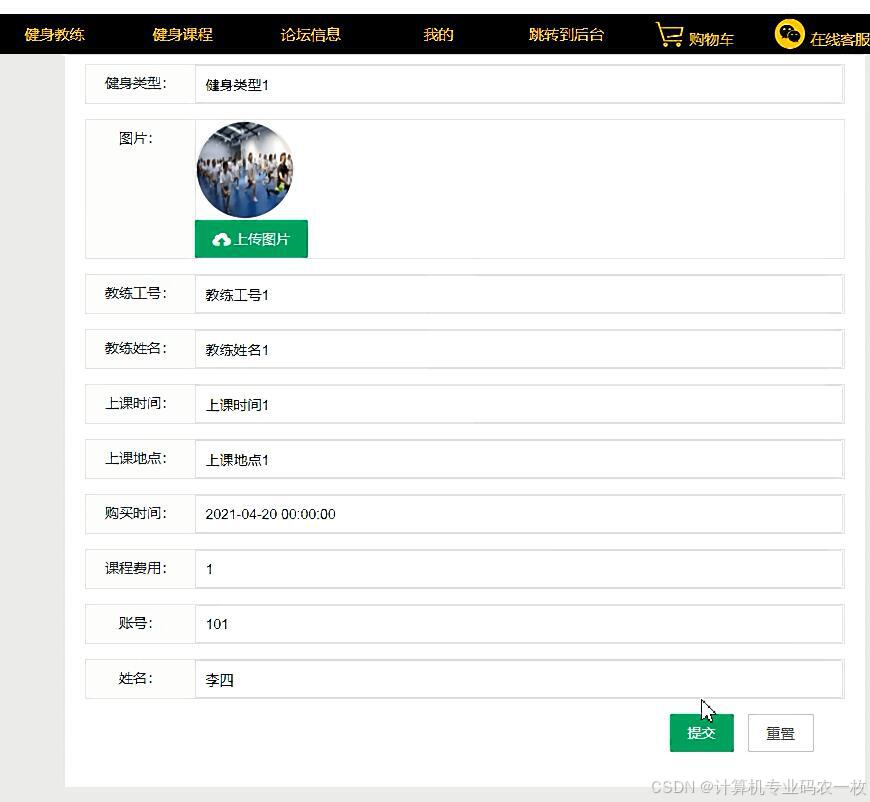Focus the 教练工号 input field
This screenshot has width=870, height=802.
[x=519, y=294]
